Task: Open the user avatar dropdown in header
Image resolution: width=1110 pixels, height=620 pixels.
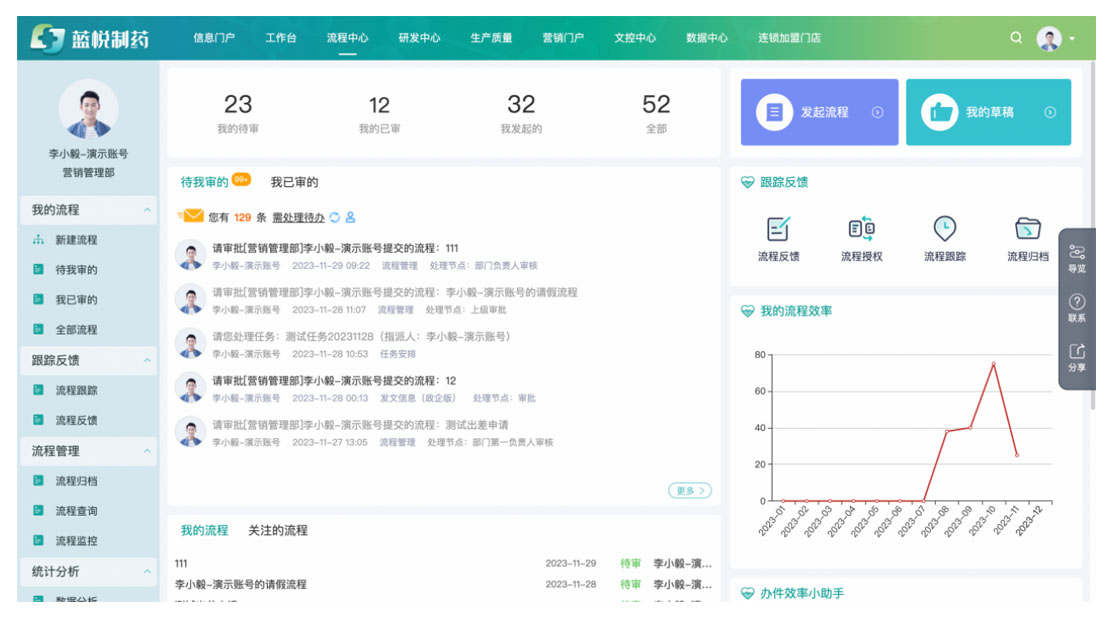Action: coord(1055,38)
